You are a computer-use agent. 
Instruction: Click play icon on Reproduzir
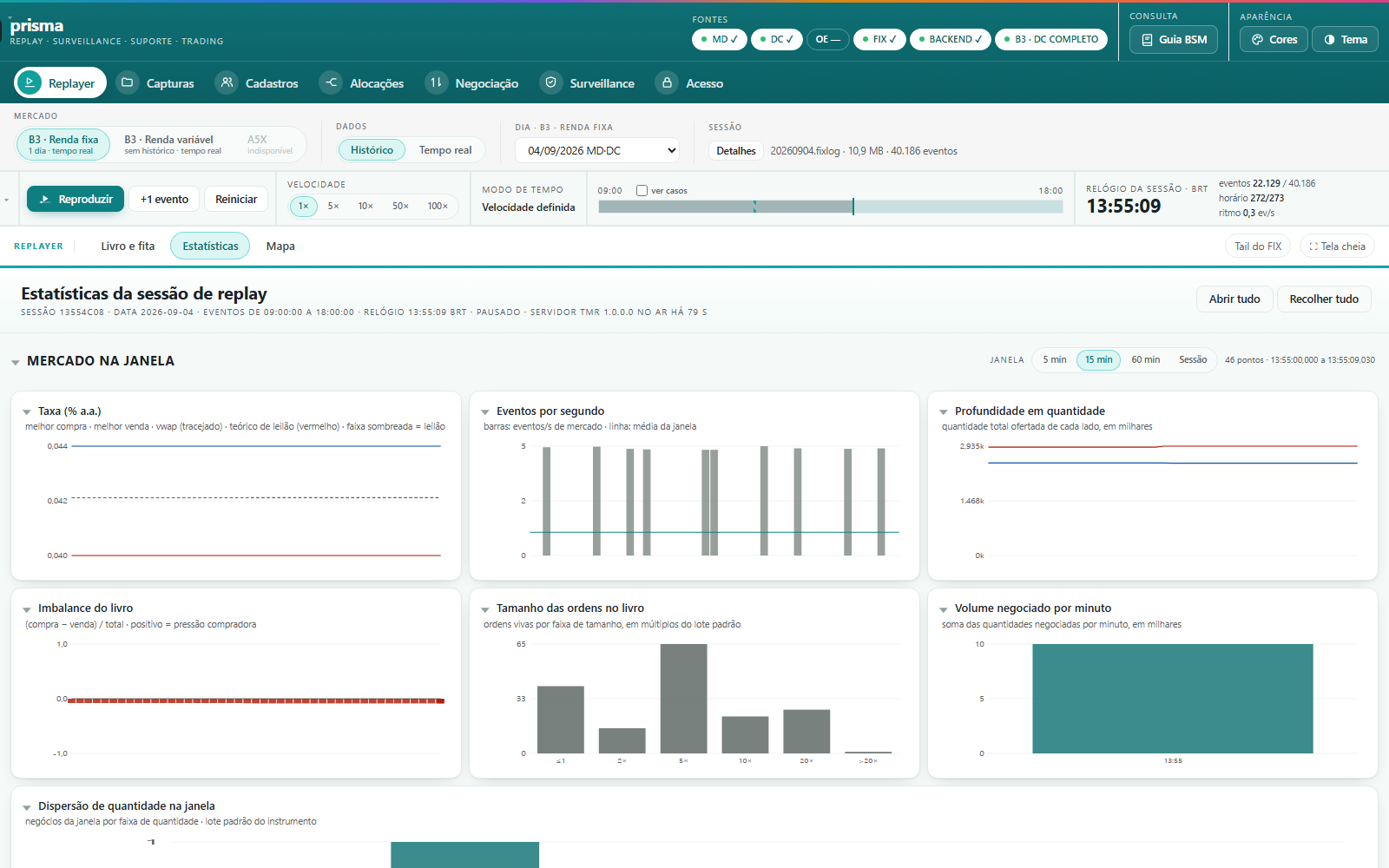click(44, 199)
